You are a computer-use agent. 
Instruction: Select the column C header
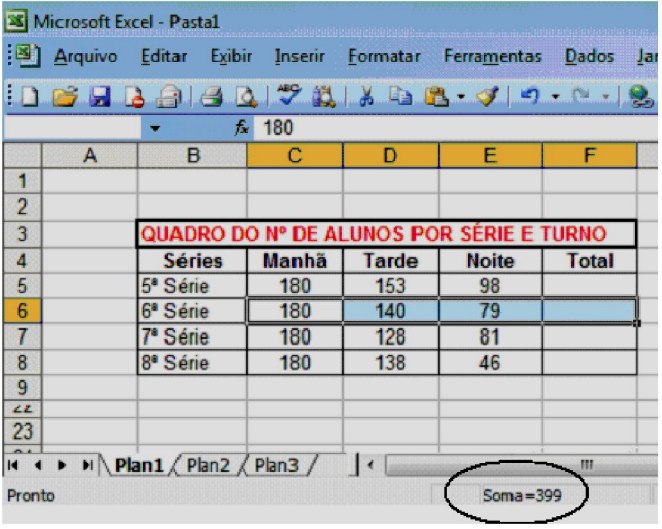[295, 156]
